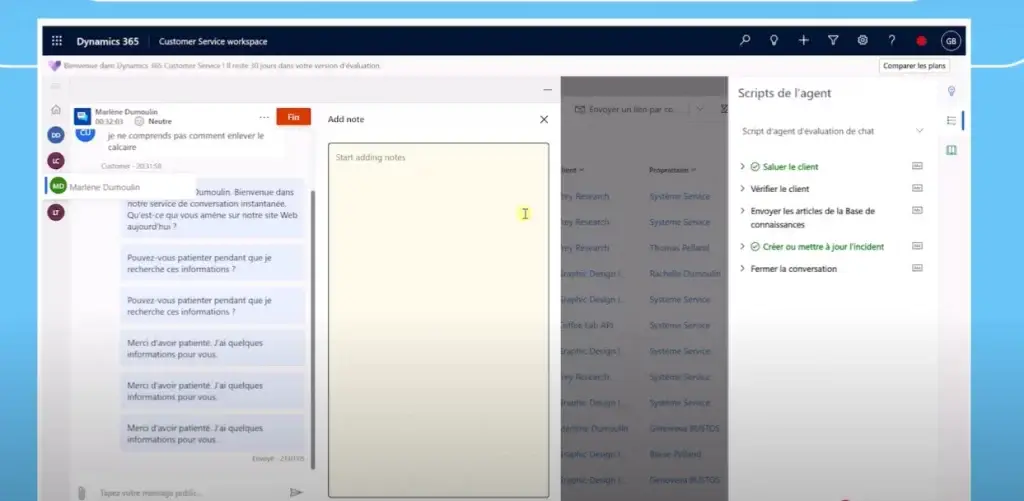1024x501 pixels.
Task: Click the Customer Service workspace app name
Action: pos(213,41)
